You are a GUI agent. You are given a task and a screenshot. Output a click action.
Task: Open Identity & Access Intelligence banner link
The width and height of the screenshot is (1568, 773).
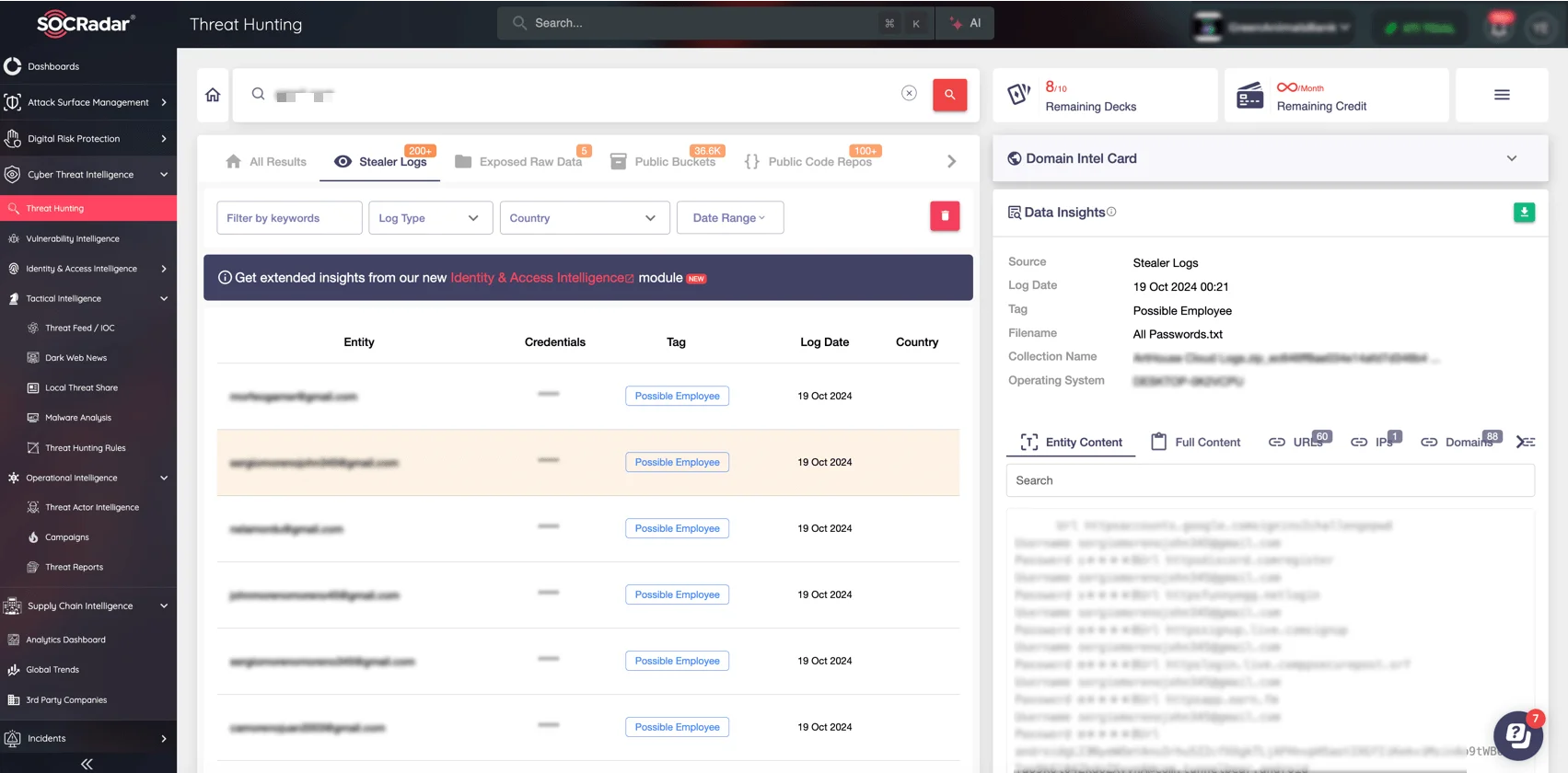541,278
